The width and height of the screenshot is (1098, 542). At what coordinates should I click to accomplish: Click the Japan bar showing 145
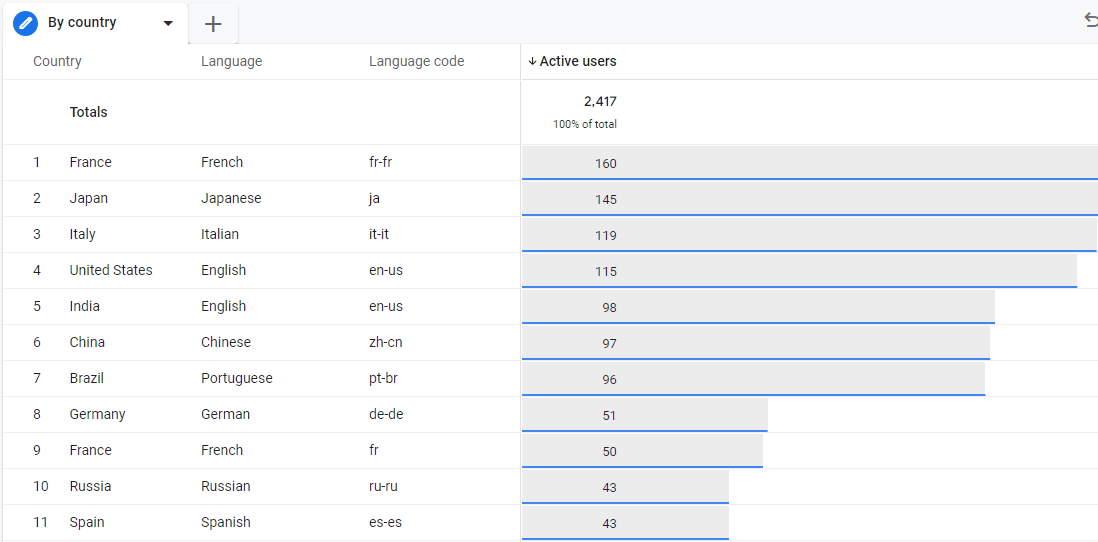(809, 199)
